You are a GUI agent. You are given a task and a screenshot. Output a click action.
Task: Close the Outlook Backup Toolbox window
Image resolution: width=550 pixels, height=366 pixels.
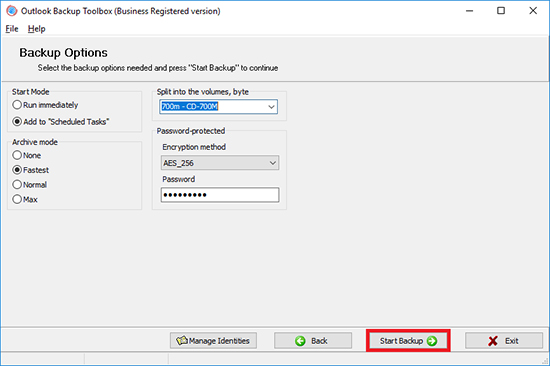click(533, 11)
